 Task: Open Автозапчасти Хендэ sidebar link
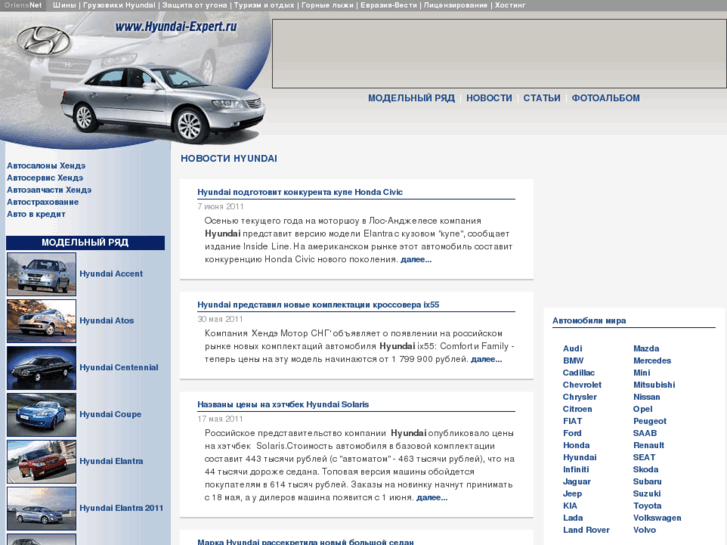49,190
